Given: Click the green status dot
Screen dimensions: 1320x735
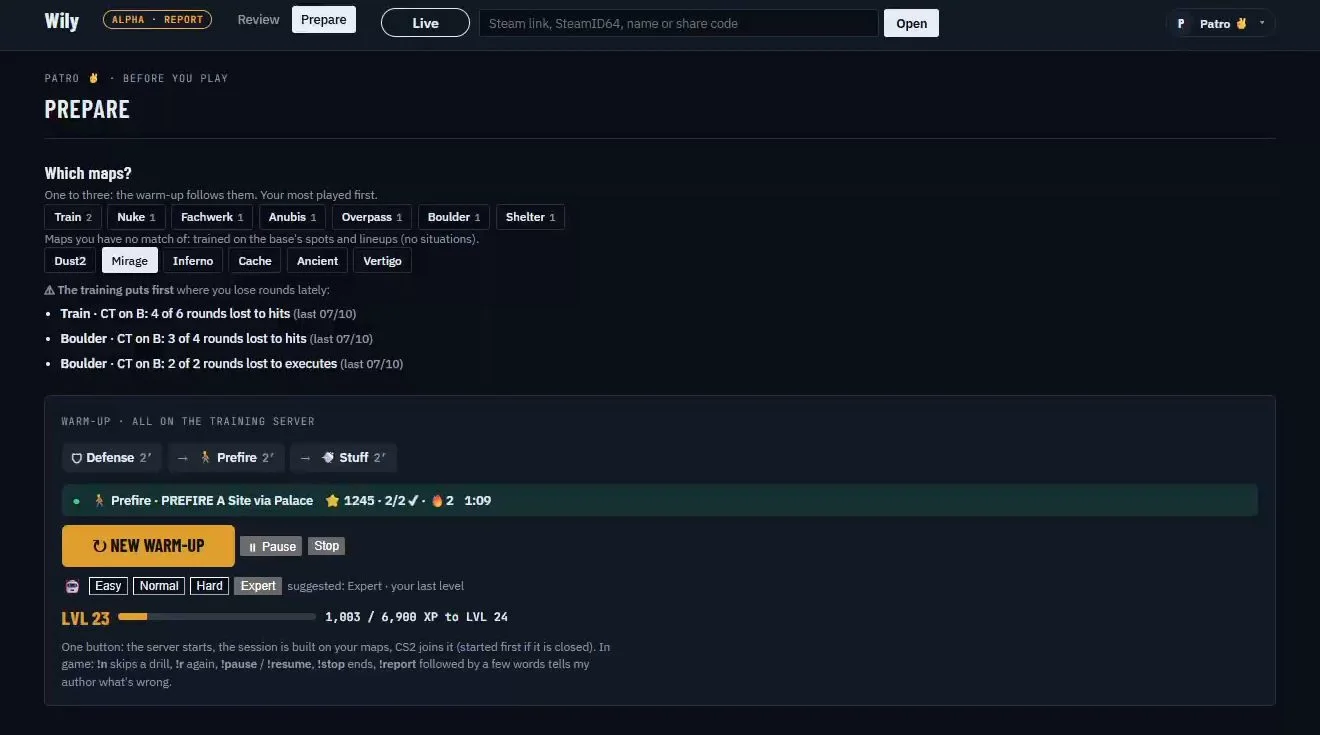Looking at the screenshot, I should (76, 500).
